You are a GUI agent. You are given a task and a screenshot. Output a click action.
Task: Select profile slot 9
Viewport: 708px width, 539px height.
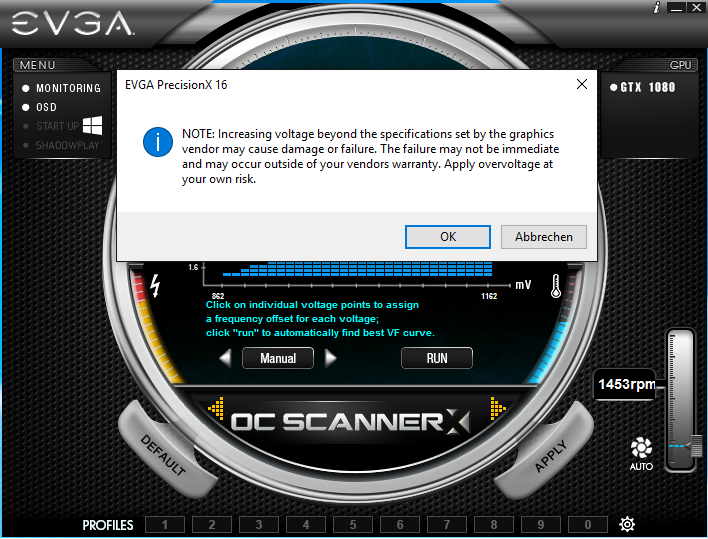(540, 525)
